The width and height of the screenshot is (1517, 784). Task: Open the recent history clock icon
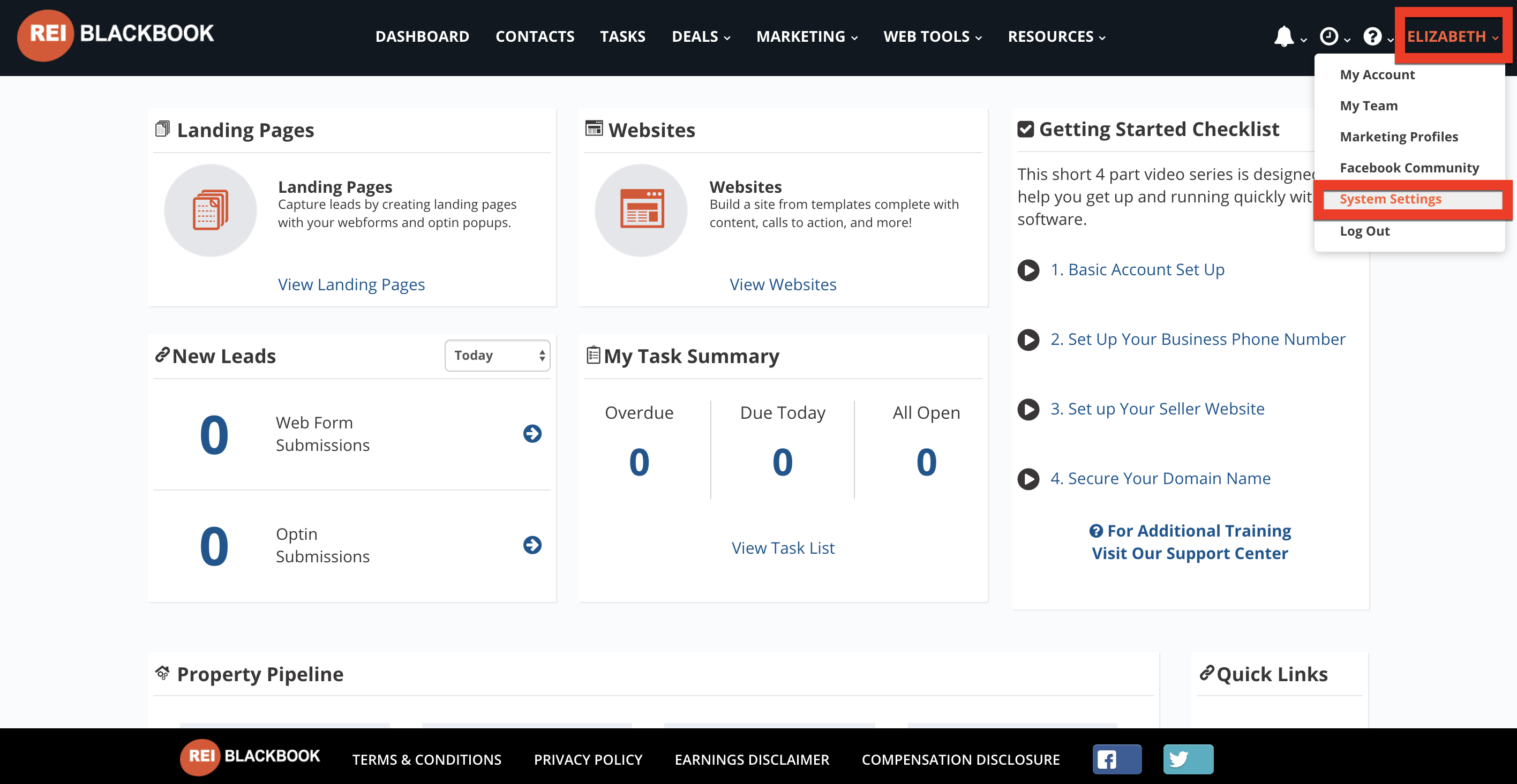click(1329, 36)
